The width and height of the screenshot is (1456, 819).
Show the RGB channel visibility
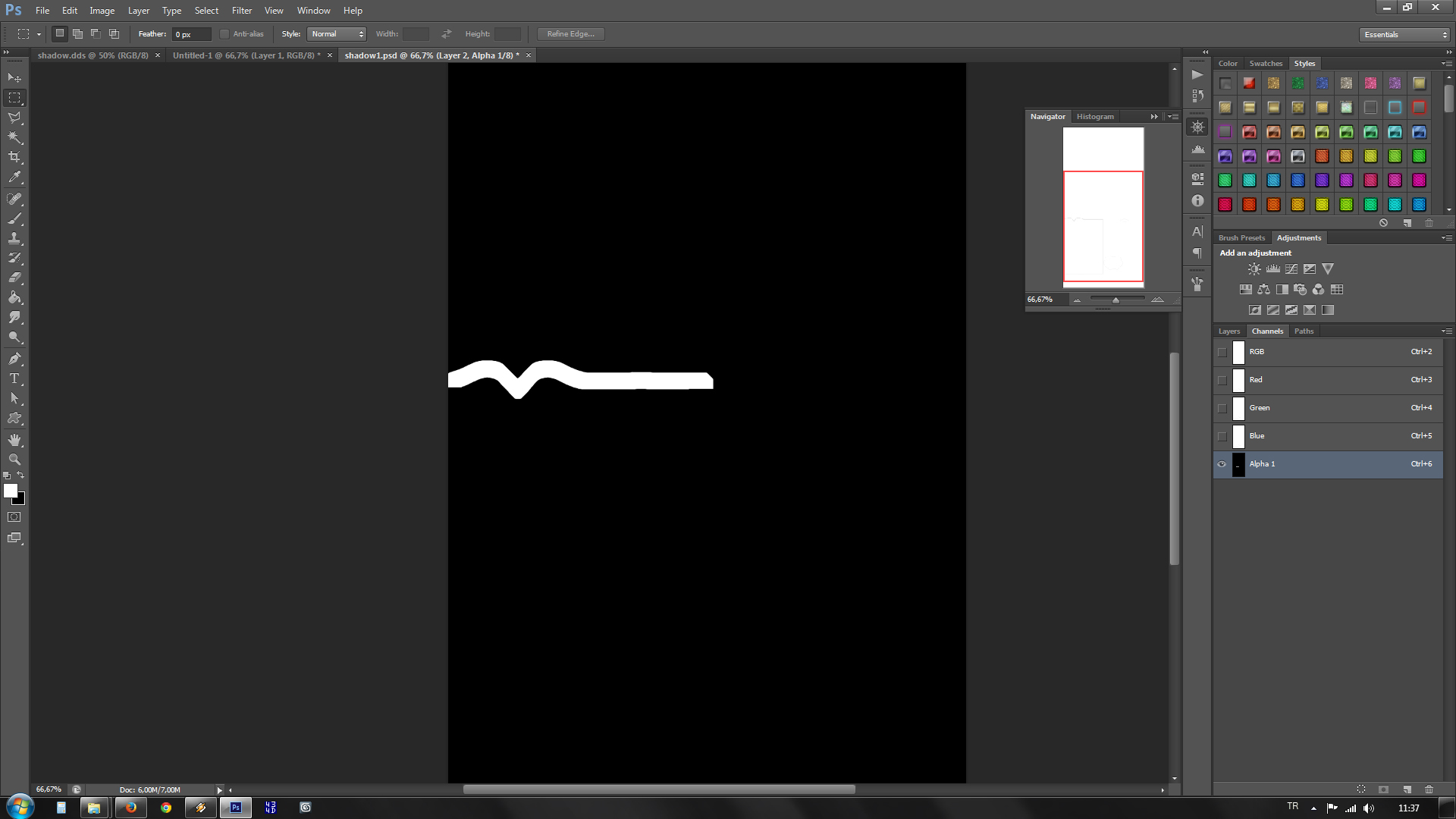click(x=1222, y=352)
